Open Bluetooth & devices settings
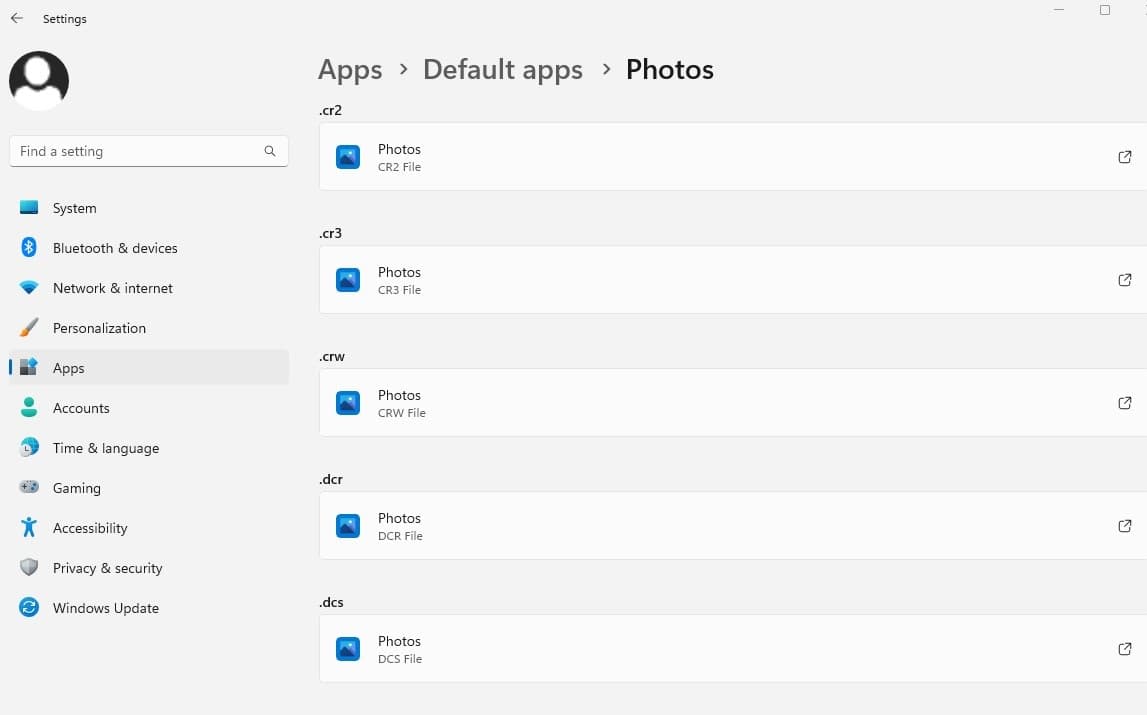 point(115,248)
